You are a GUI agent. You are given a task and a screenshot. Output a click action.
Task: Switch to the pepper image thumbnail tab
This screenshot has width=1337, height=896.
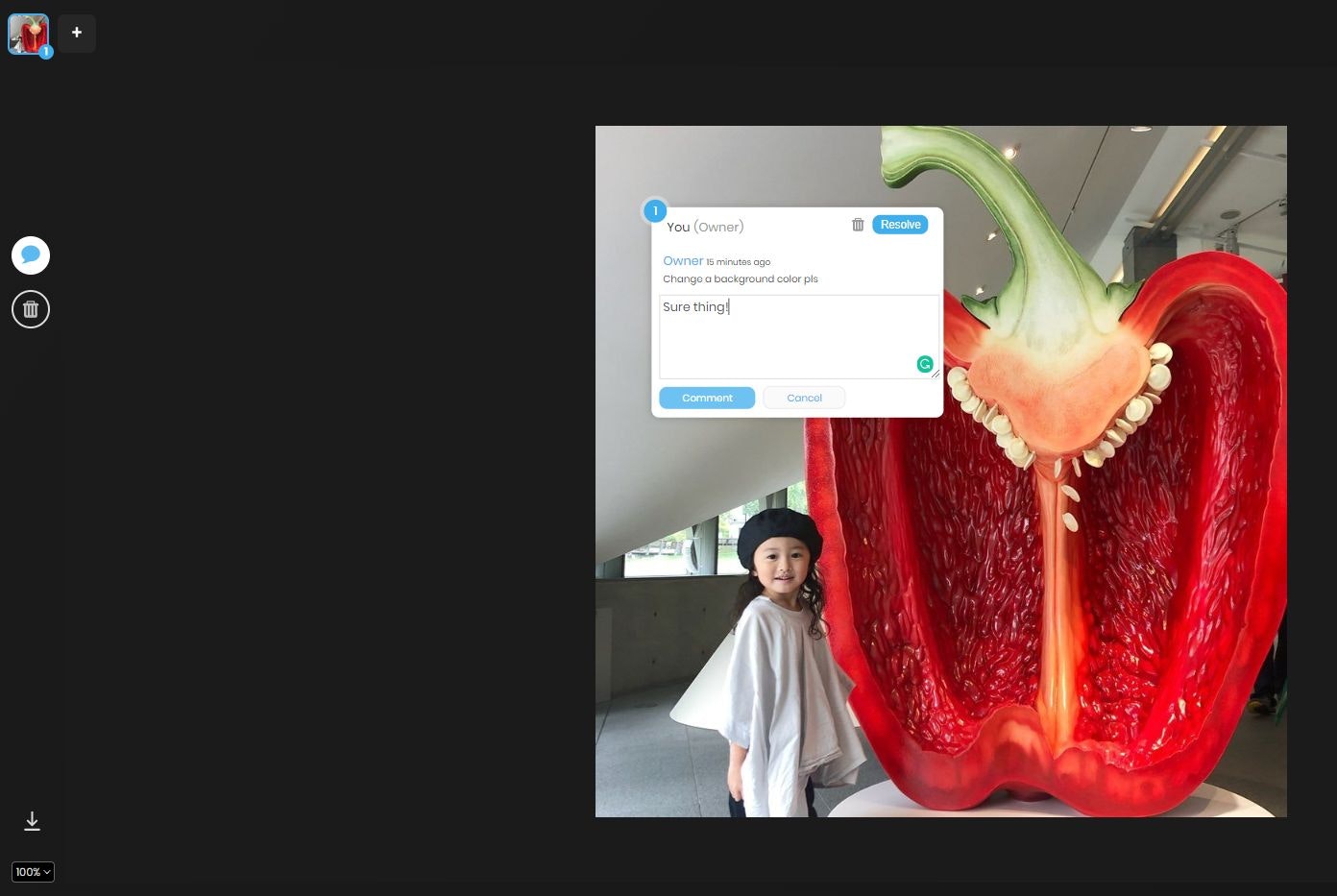(28, 33)
